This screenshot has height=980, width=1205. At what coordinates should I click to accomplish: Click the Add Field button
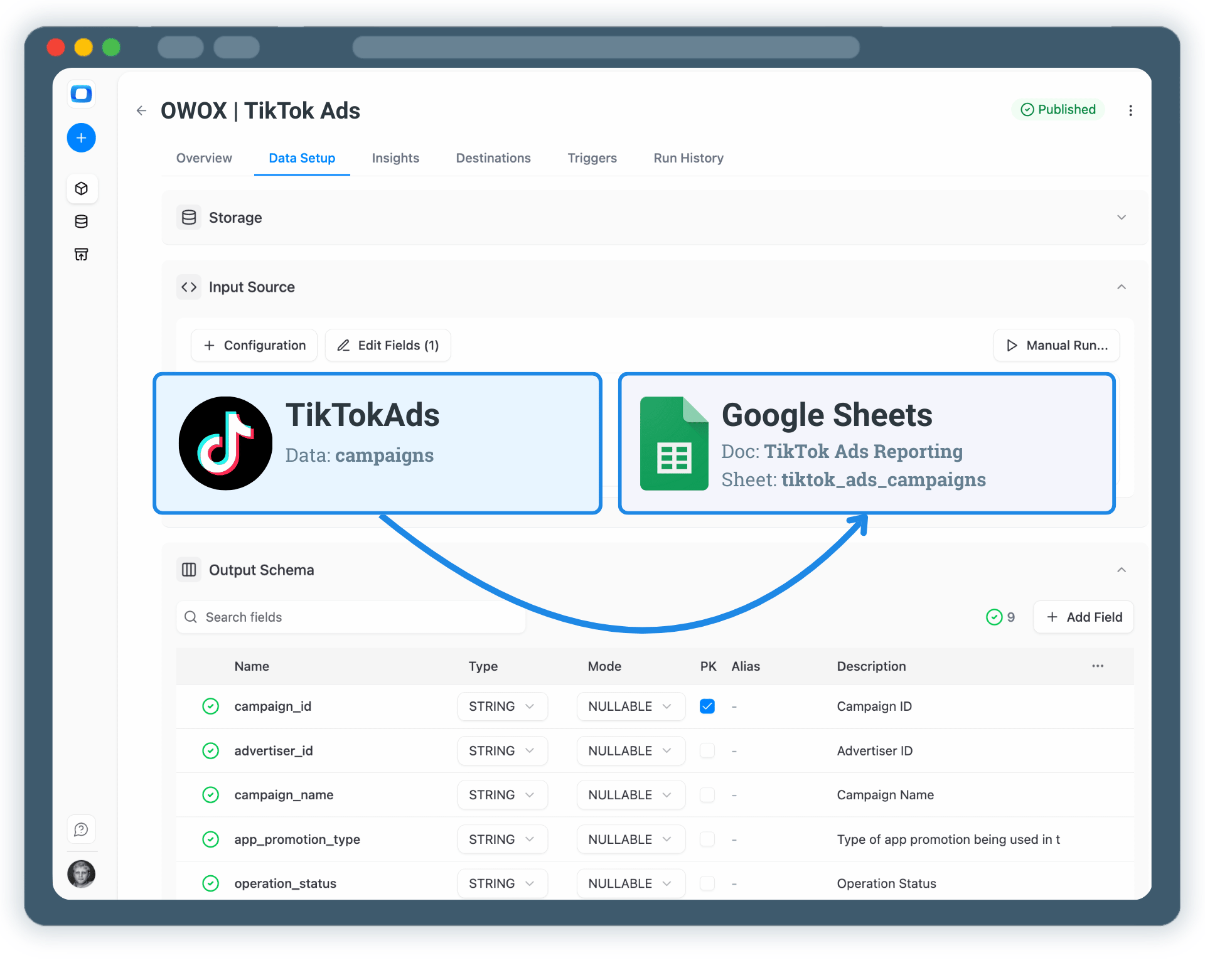pos(1083,617)
